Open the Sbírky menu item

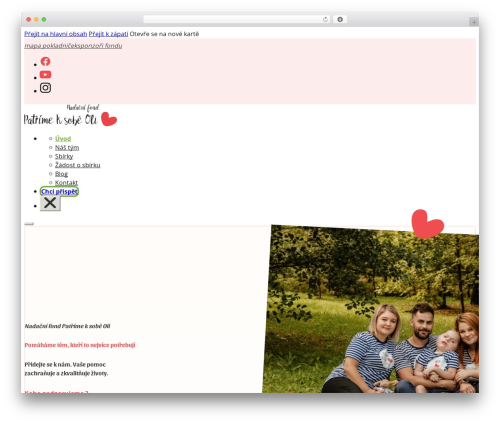(x=64, y=156)
